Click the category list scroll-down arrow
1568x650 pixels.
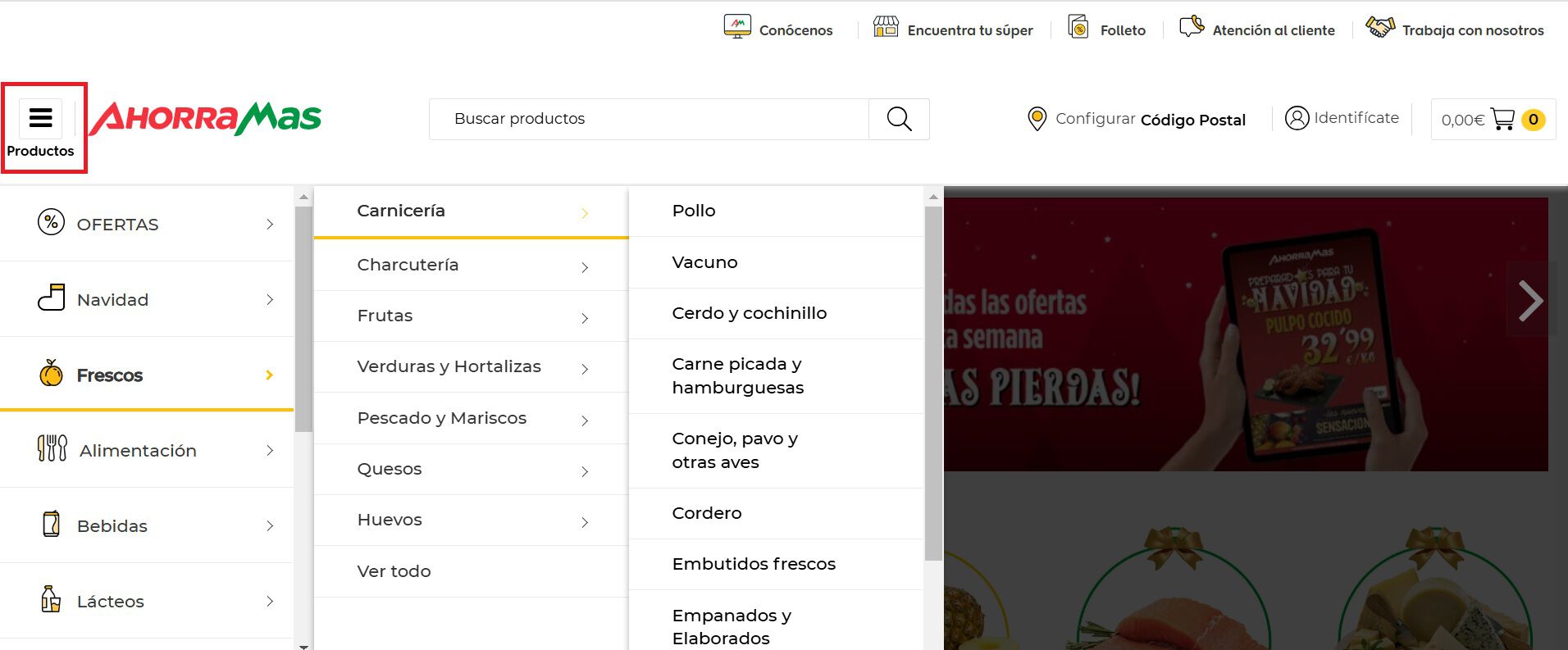[x=303, y=646]
